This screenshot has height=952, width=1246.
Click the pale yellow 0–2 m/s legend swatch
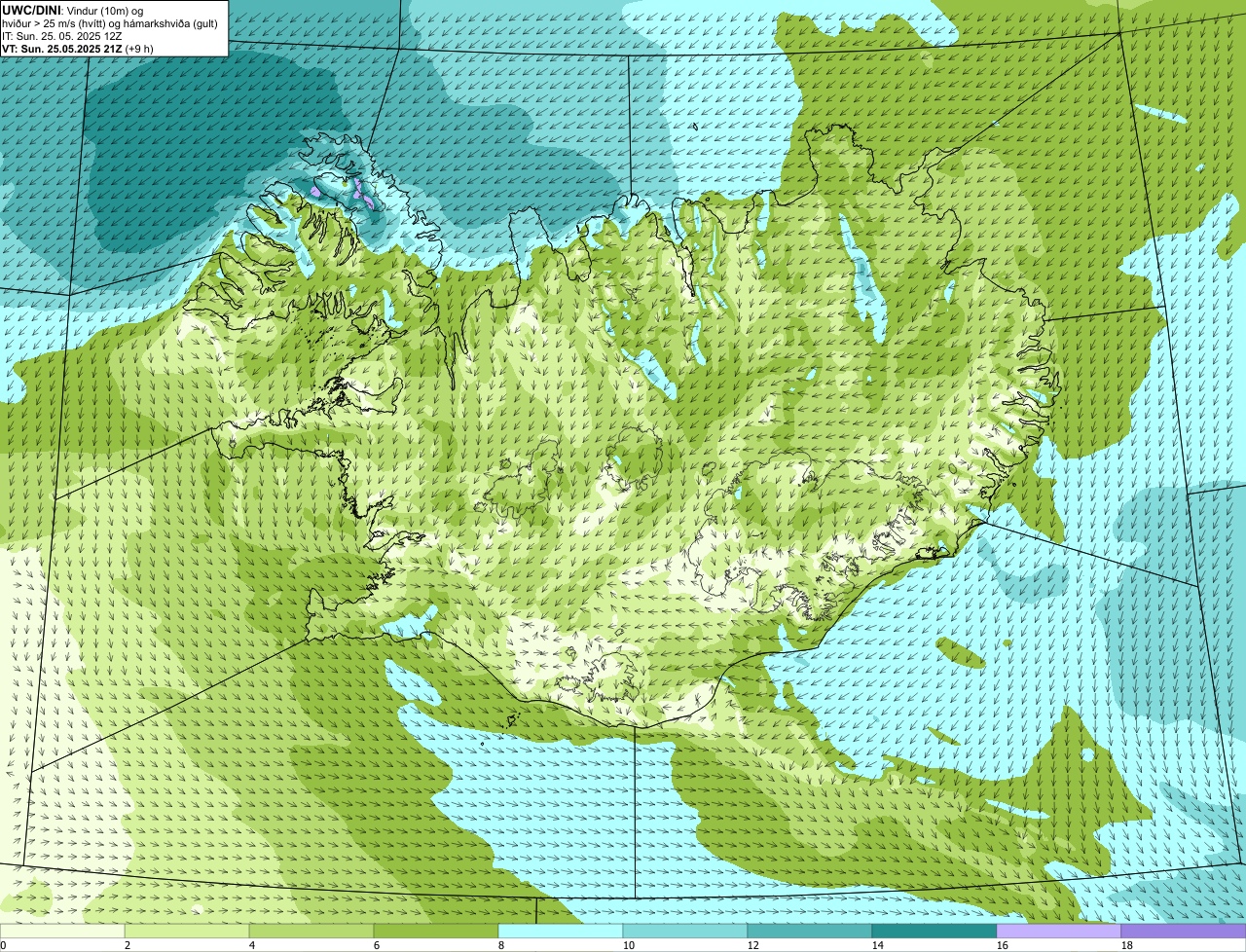tap(62, 932)
